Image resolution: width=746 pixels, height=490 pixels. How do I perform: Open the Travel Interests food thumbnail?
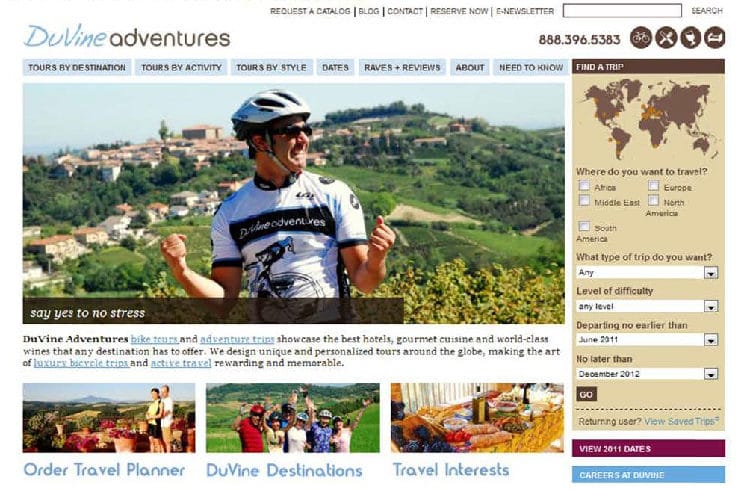point(477,418)
